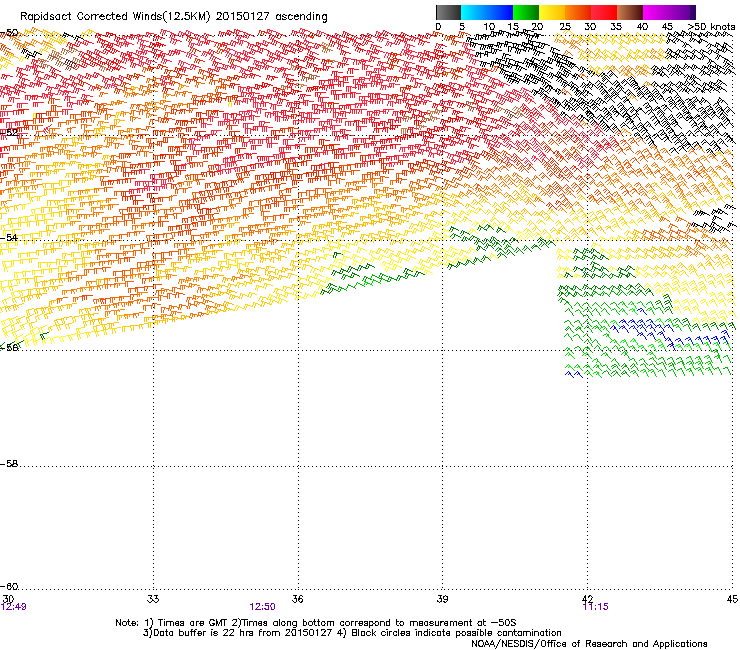Click the purple '12:49' time stamp
740x650 pixels.
click(x=14, y=607)
